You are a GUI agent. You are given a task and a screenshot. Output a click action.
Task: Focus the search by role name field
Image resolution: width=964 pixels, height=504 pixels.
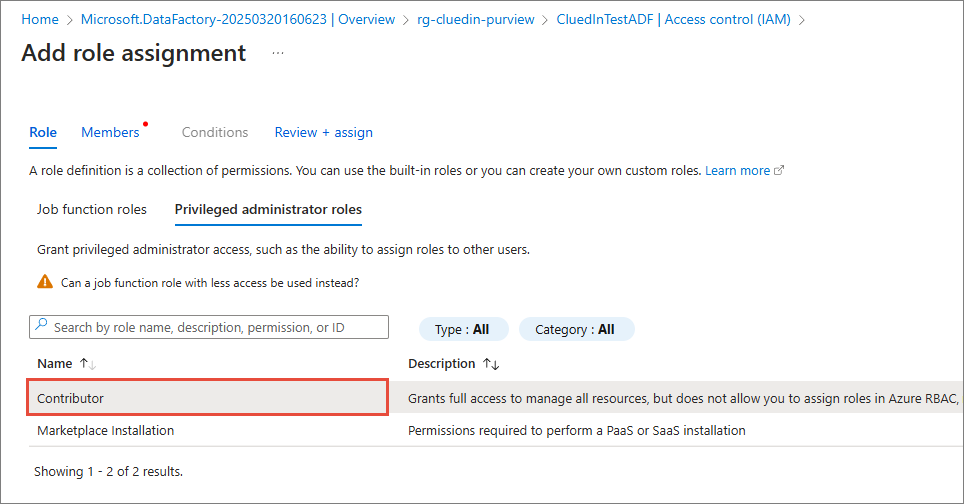coord(209,327)
